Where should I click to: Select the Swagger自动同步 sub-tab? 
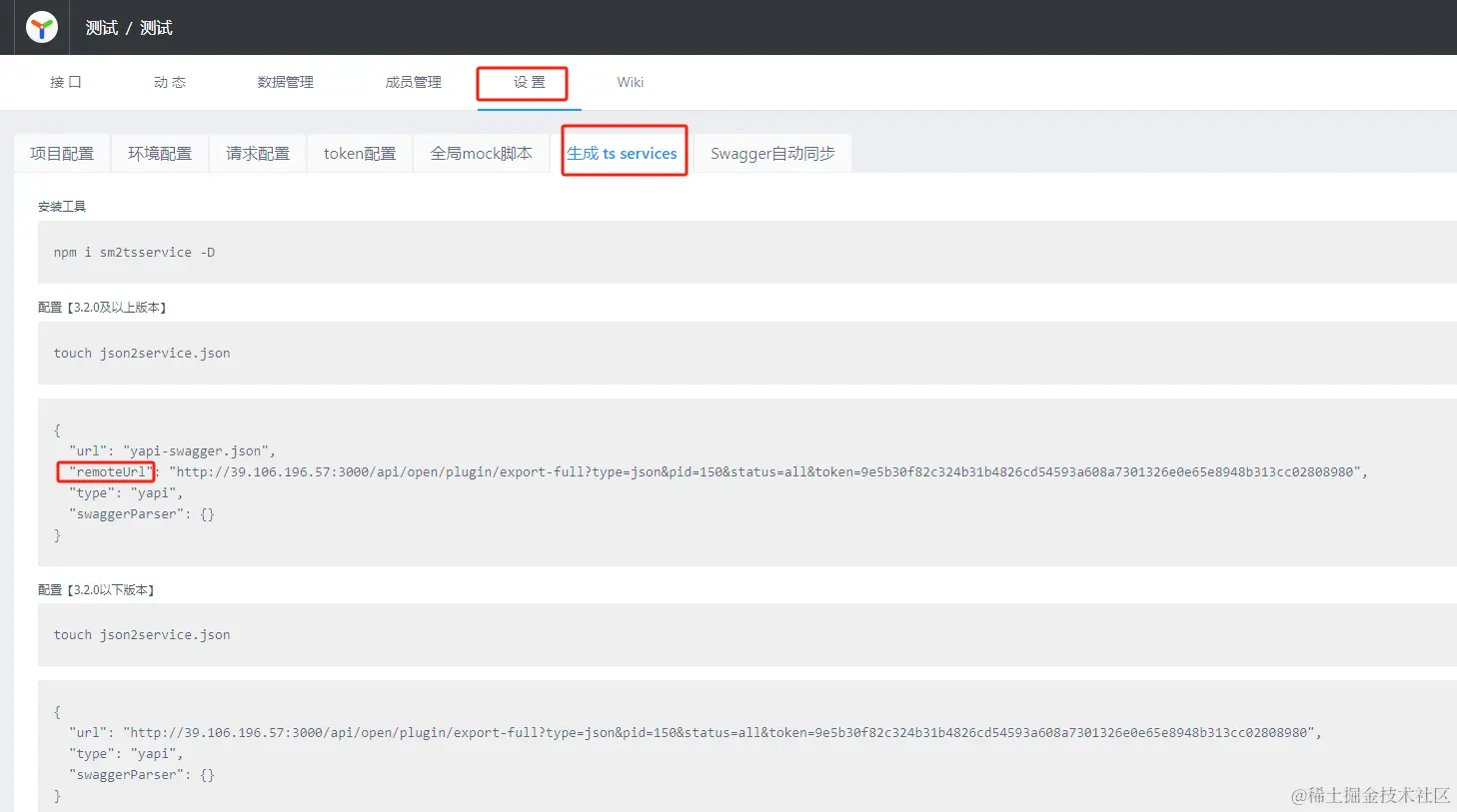pos(772,153)
